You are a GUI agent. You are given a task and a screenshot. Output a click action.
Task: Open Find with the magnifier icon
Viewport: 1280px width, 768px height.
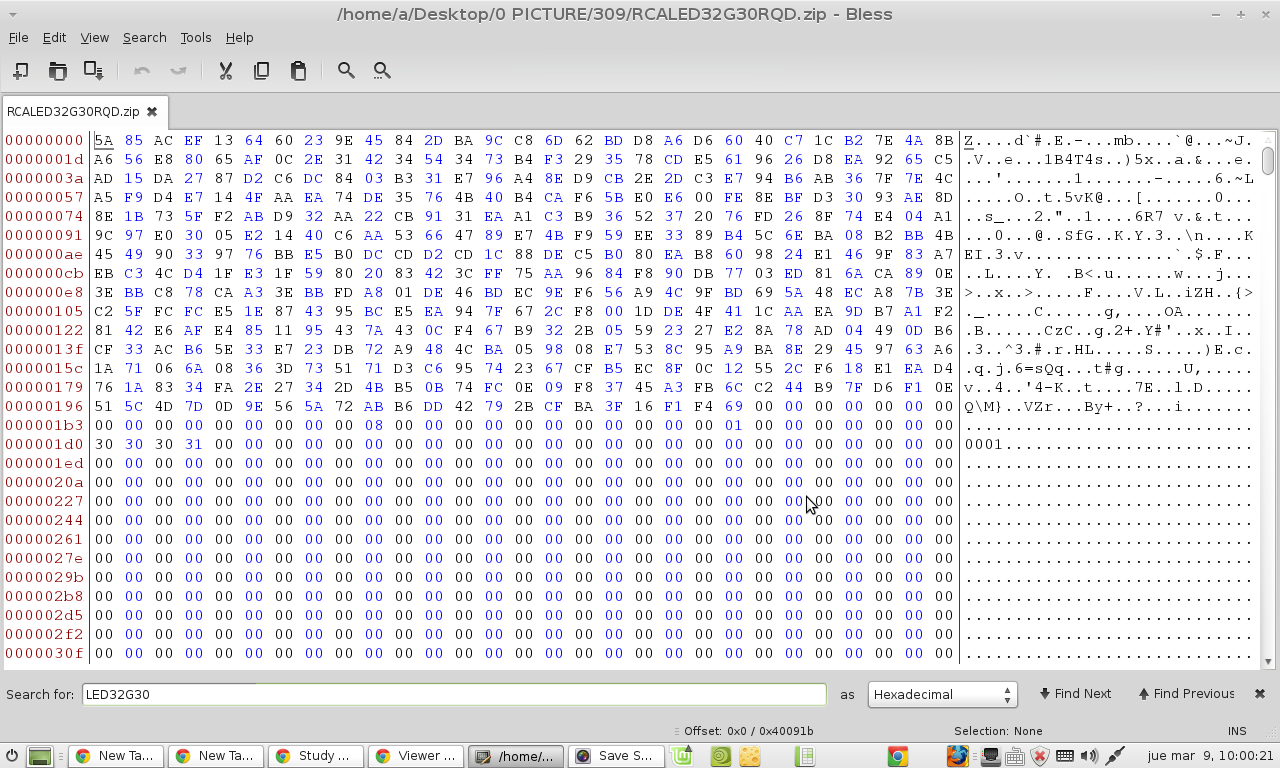pos(346,70)
